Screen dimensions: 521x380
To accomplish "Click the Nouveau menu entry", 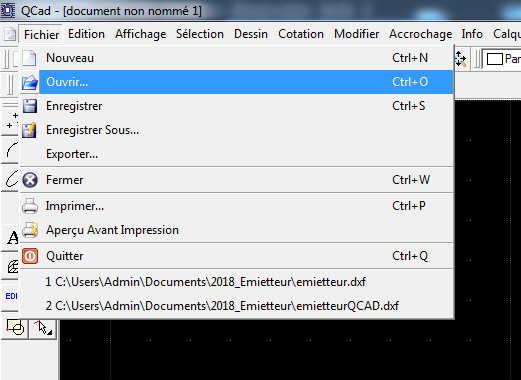I will click(237, 58).
